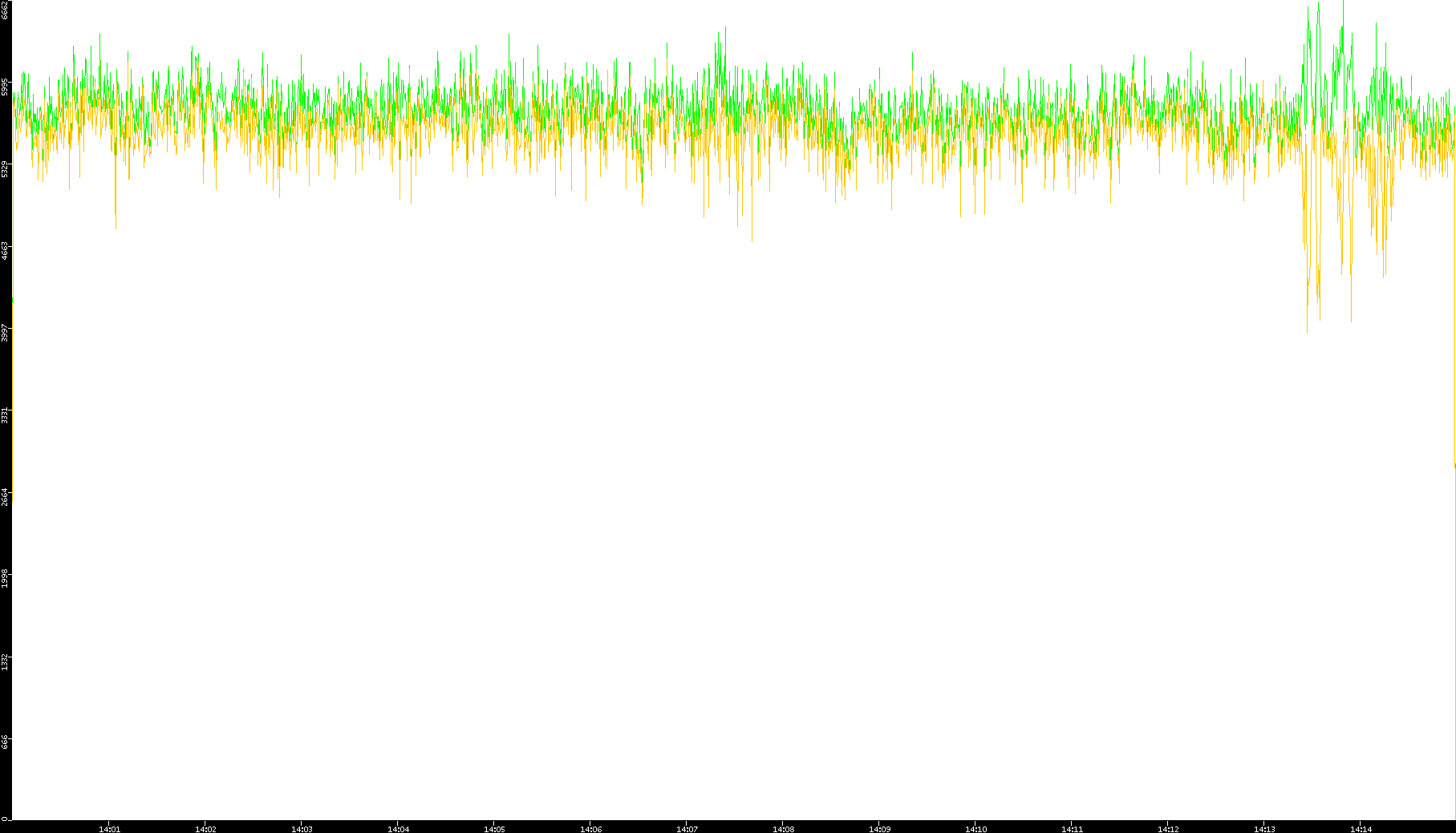Select the 14:14 time axis label

(1361, 829)
